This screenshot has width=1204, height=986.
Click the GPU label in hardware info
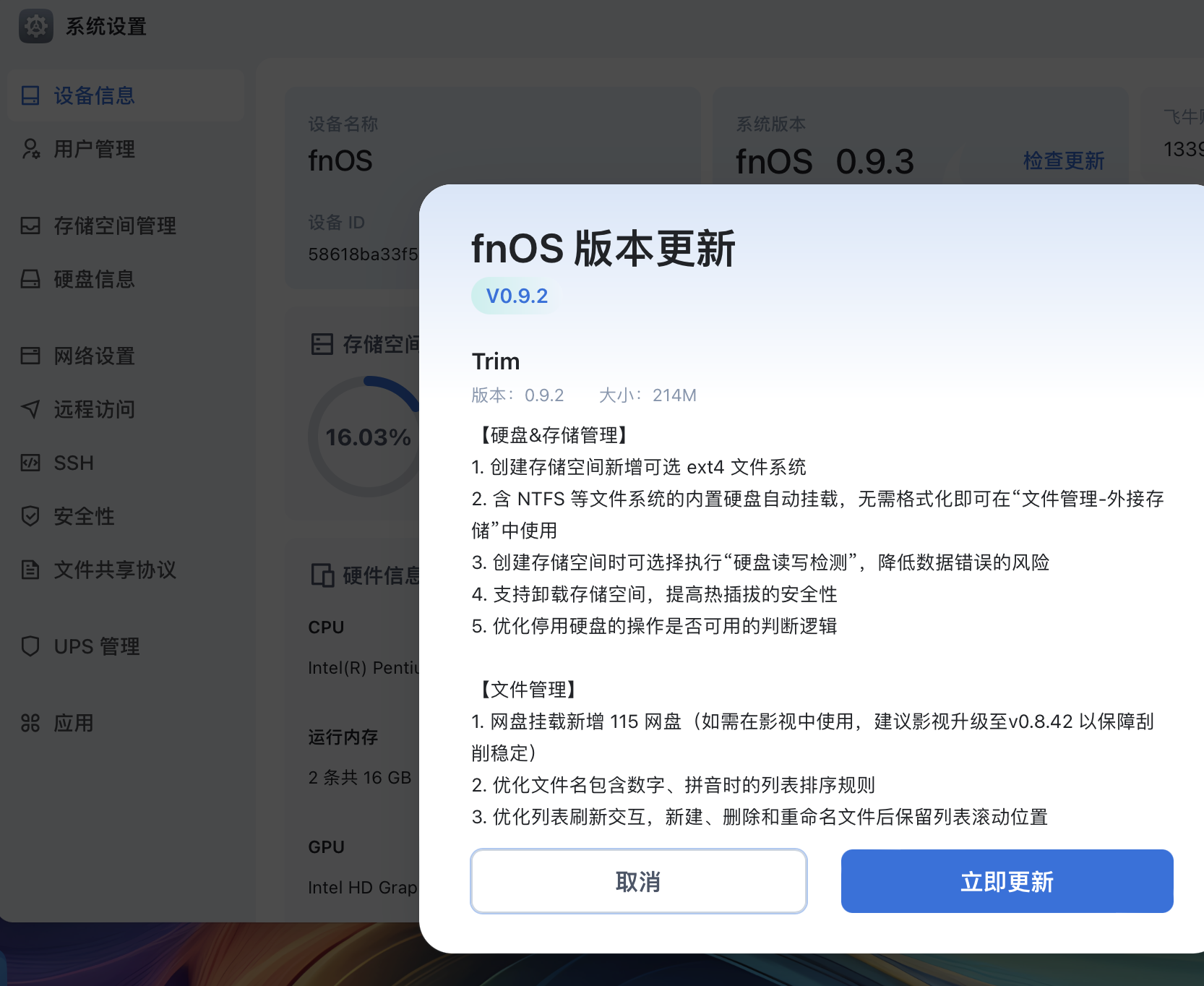click(x=326, y=847)
